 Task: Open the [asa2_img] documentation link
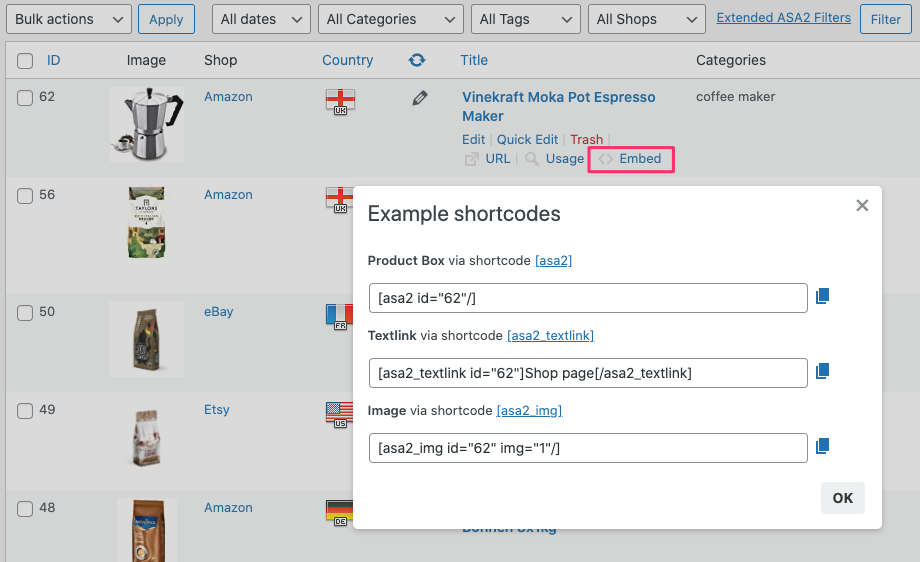pos(529,411)
